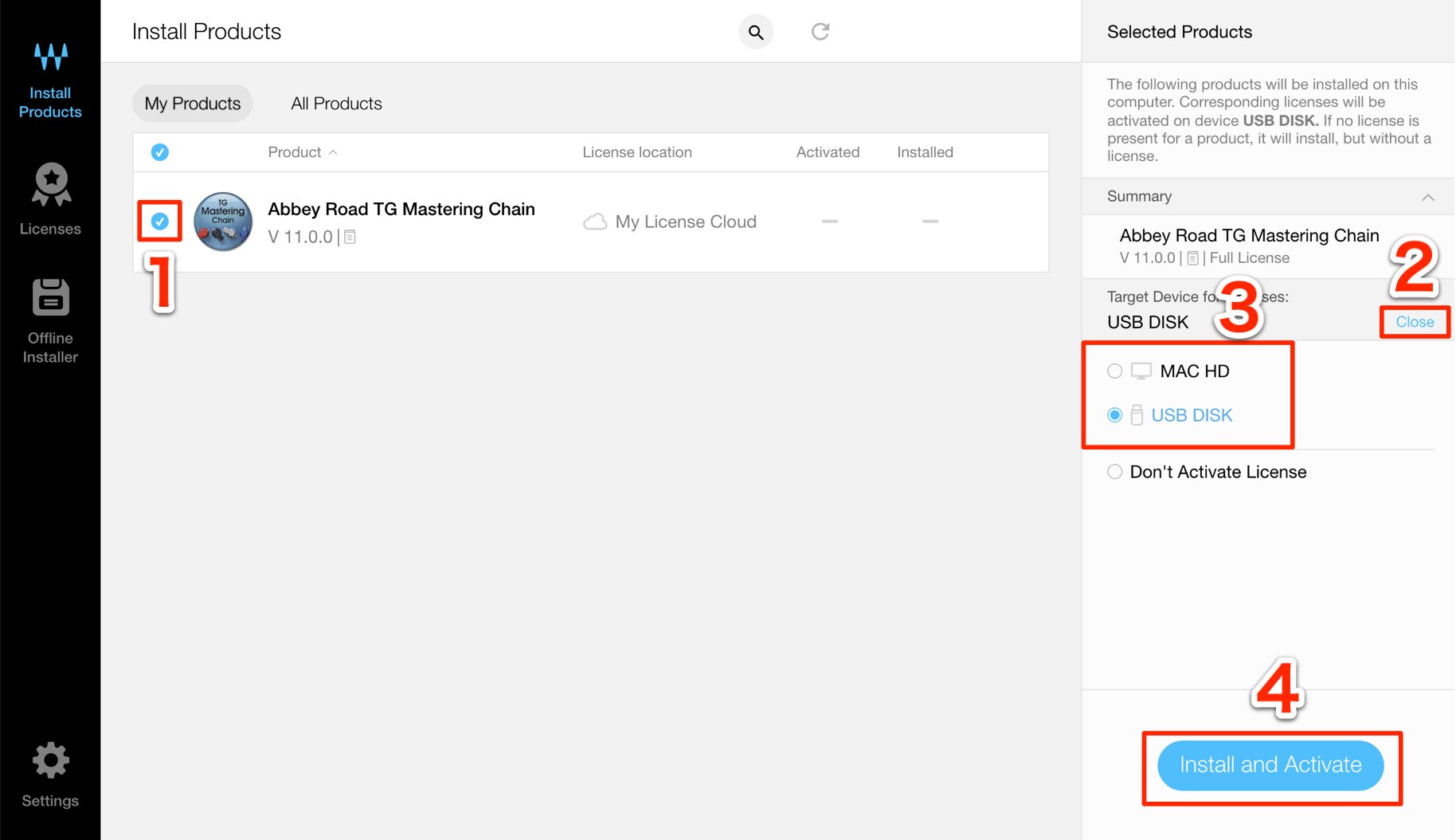Image resolution: width=1456 pixels, height=840 pixels.
Task: Collapse the Summary section chevron
Action: pos(1428,197)
